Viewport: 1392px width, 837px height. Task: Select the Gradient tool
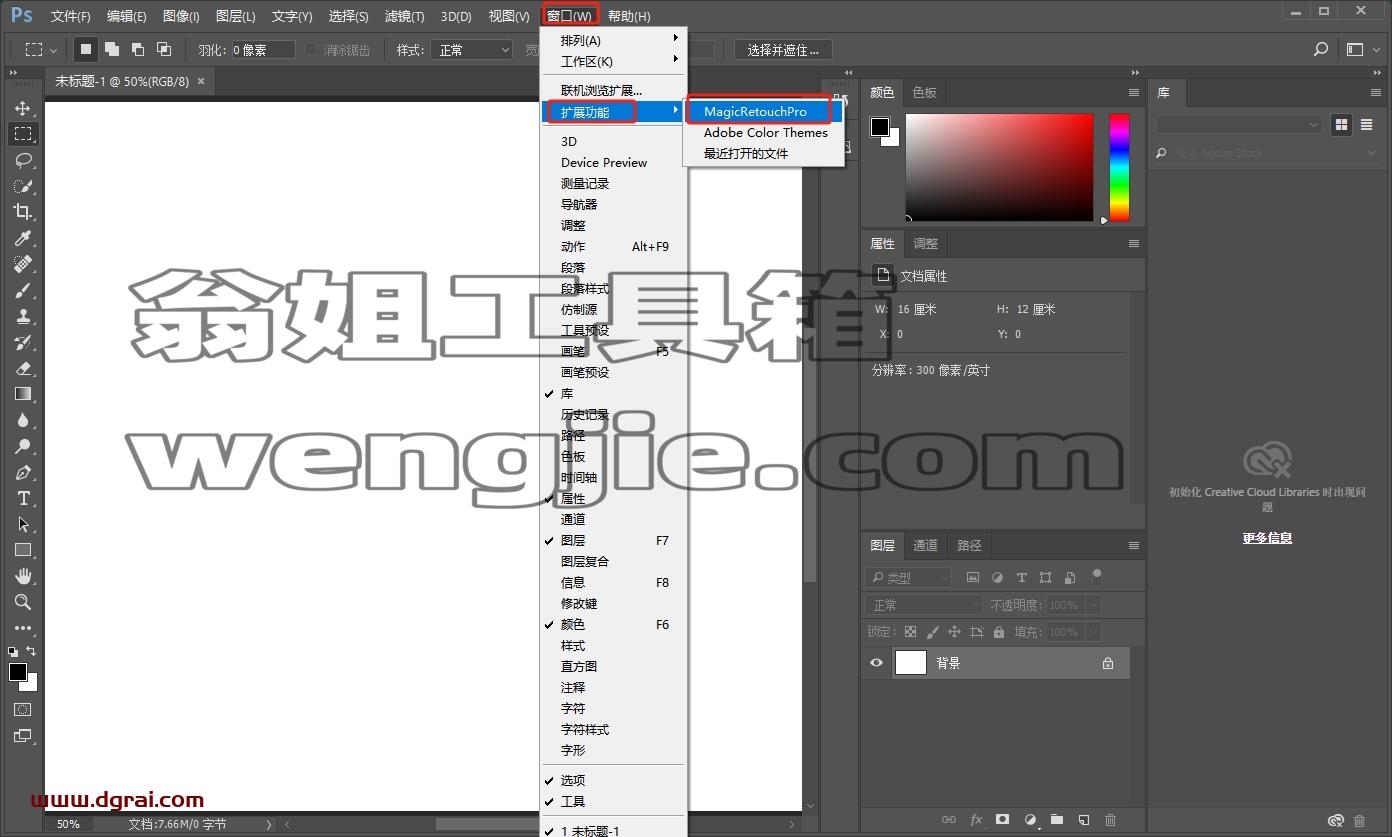22,394
